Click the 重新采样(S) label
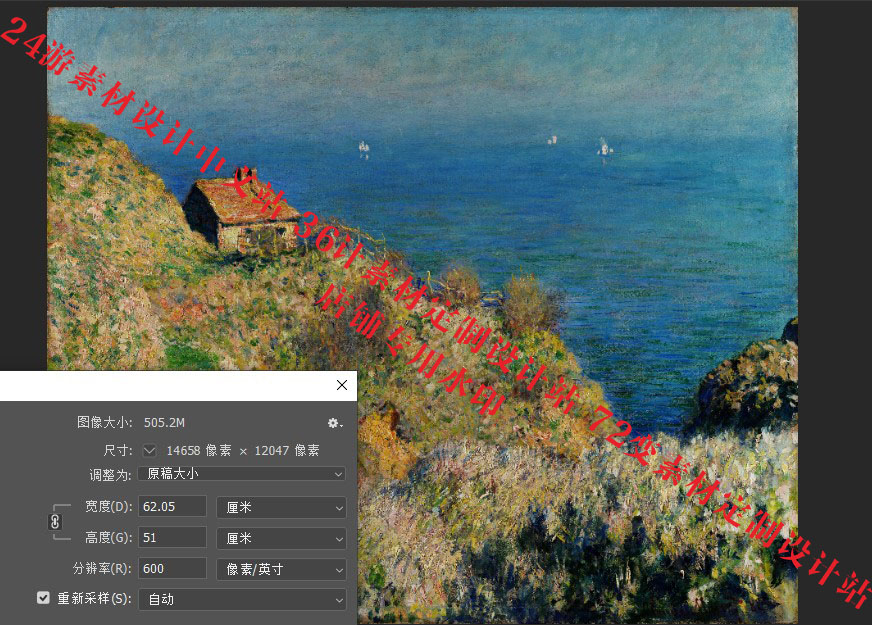This screenshot has height=625, width=872. [x=95, y=598]
